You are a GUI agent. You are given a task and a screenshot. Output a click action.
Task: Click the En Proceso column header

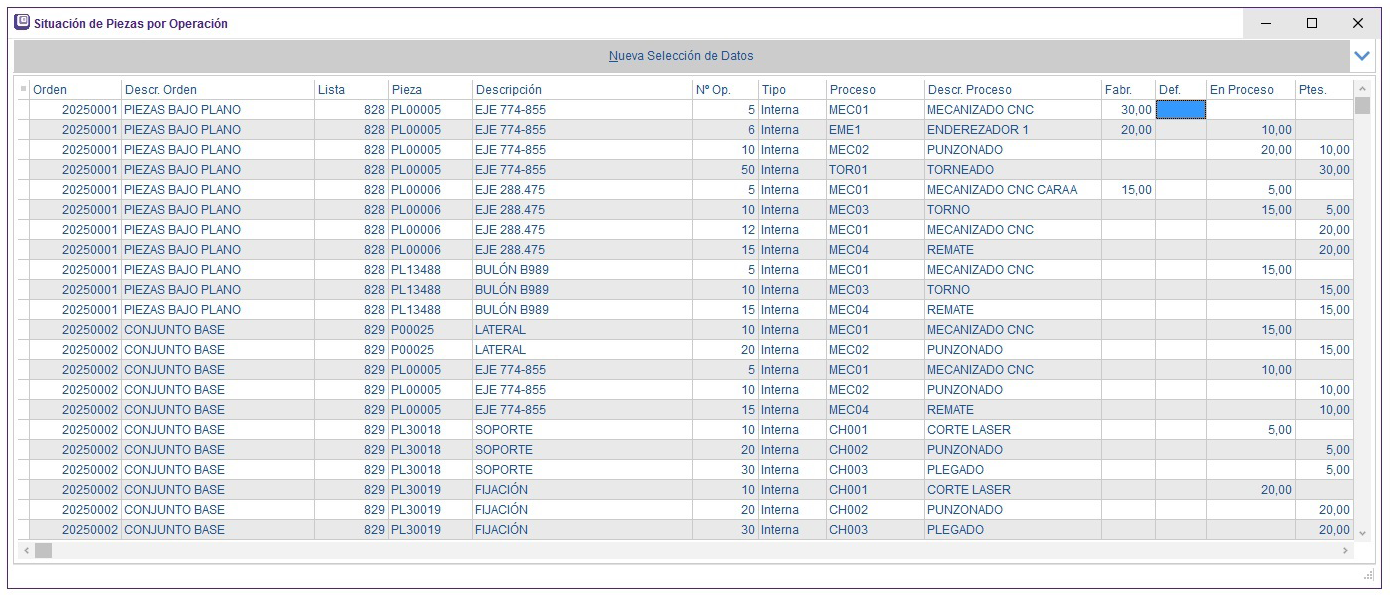(x=1250, y=89)
